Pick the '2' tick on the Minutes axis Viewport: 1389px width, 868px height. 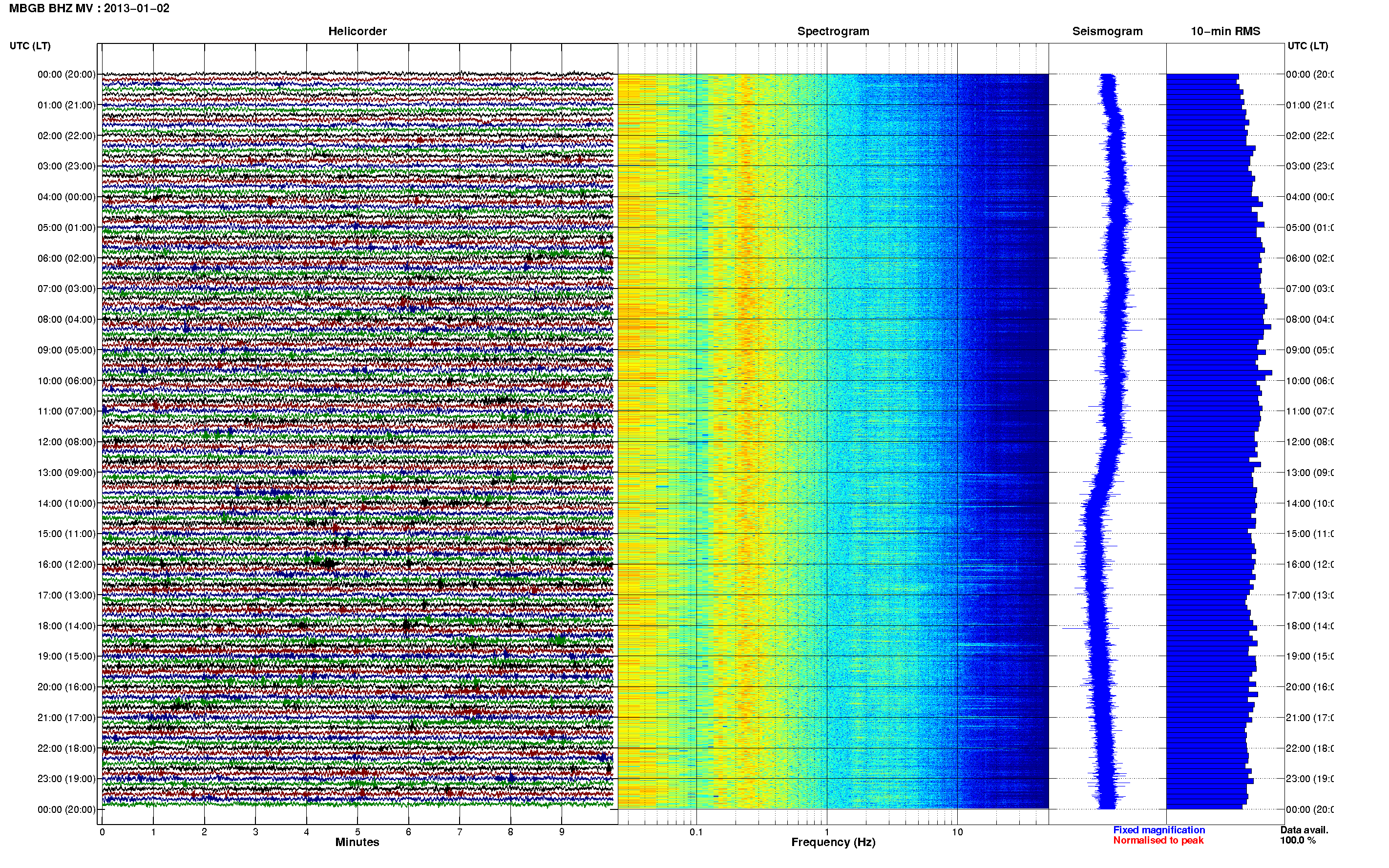205,832
